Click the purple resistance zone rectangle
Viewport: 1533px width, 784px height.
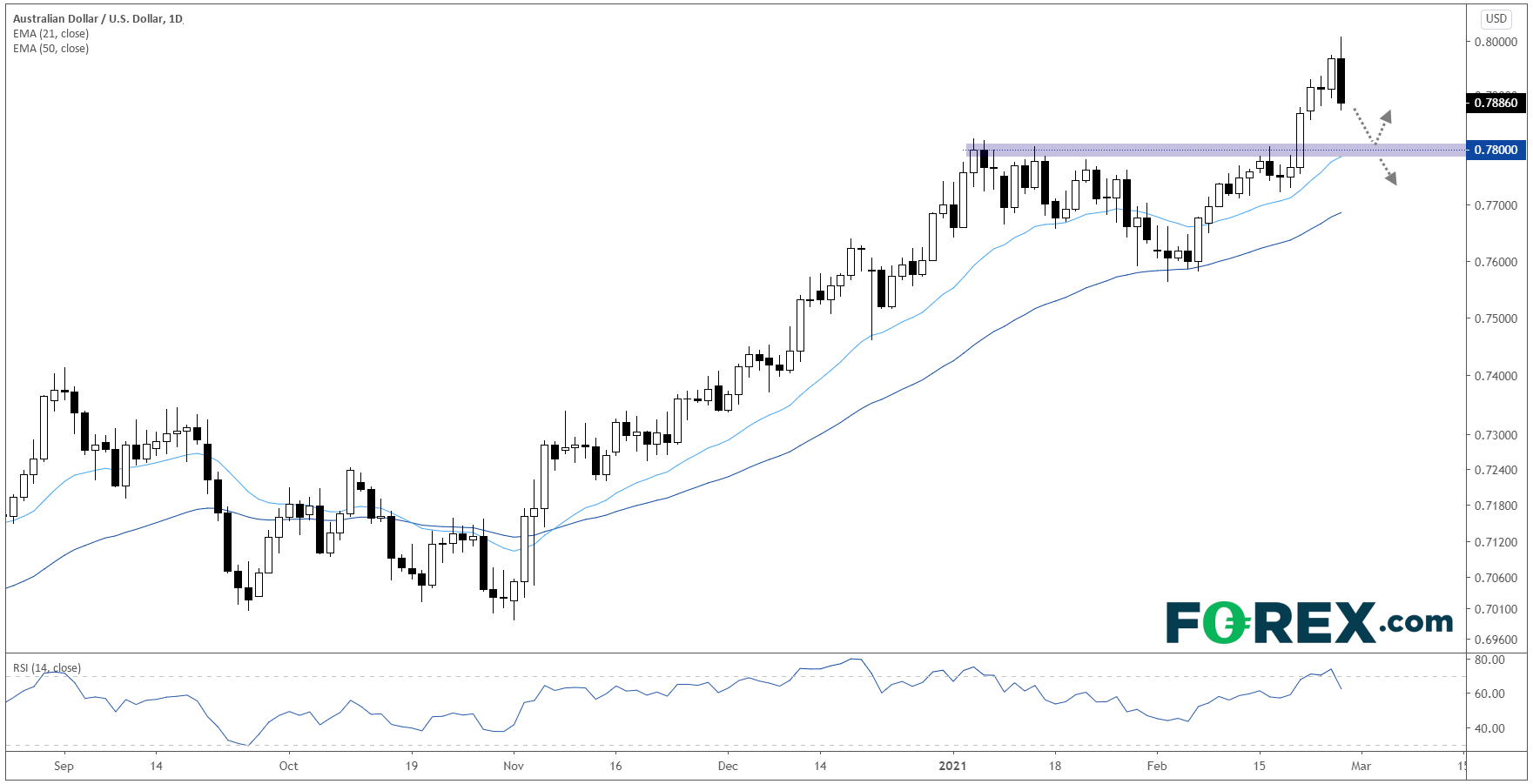click(x=1132, y=150)
